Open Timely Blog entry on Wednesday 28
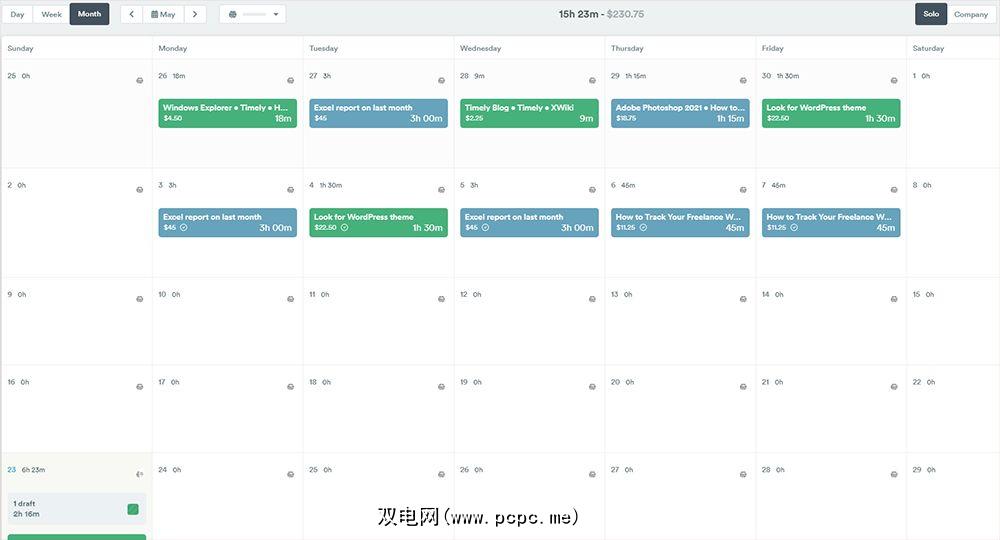The height and width of the screenshot is (540, 1000). pos(529,113)
